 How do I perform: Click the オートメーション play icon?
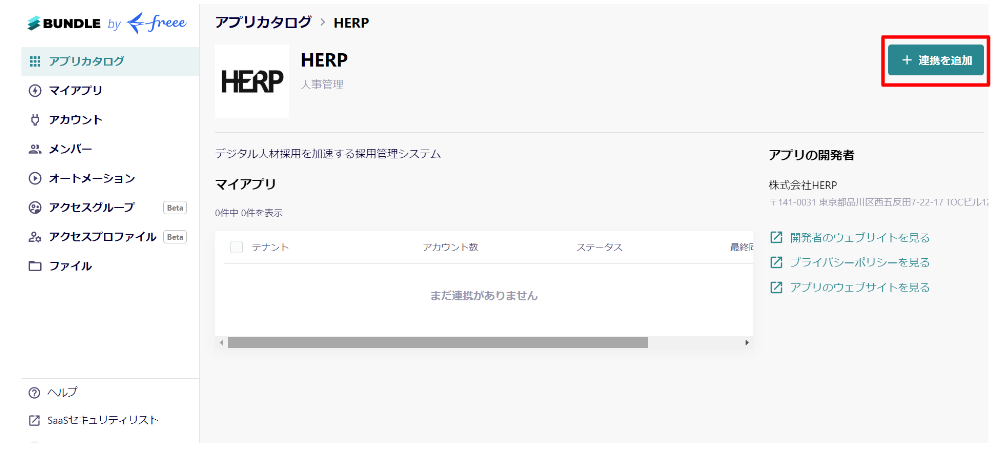click(36, 178)
